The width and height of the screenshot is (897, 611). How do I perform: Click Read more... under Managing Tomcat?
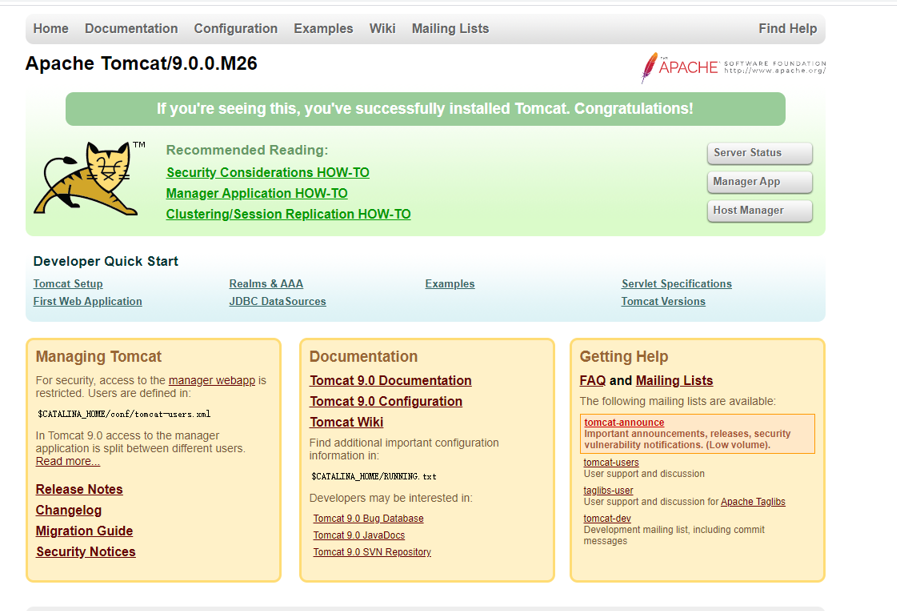click(68, 461)
